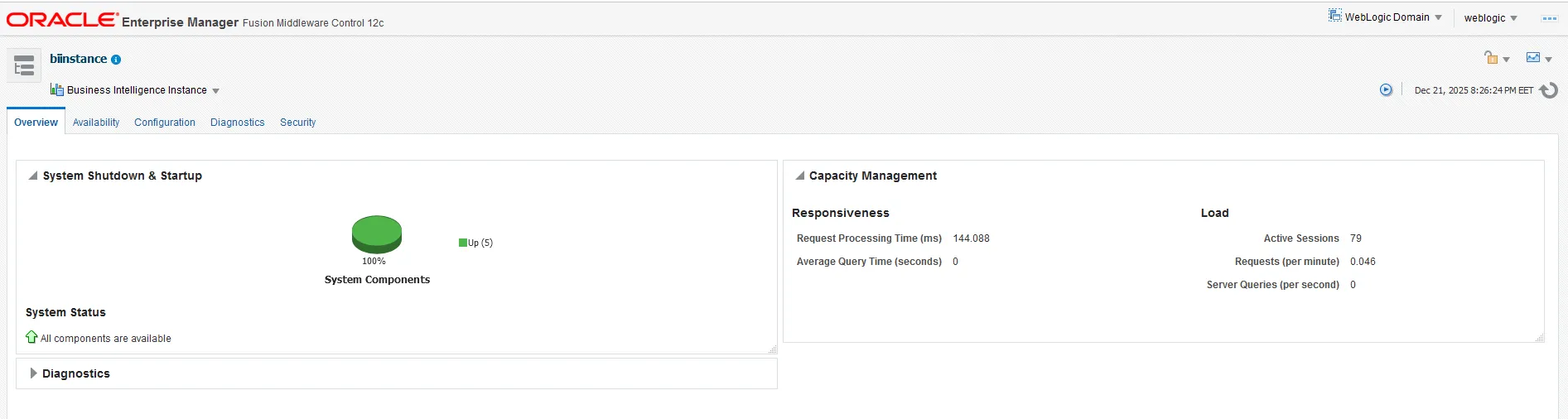The width and height of the screenshot is (1568, 419).
Task: Click the green up-arrow status icon
Action: [x=31, y=337]
